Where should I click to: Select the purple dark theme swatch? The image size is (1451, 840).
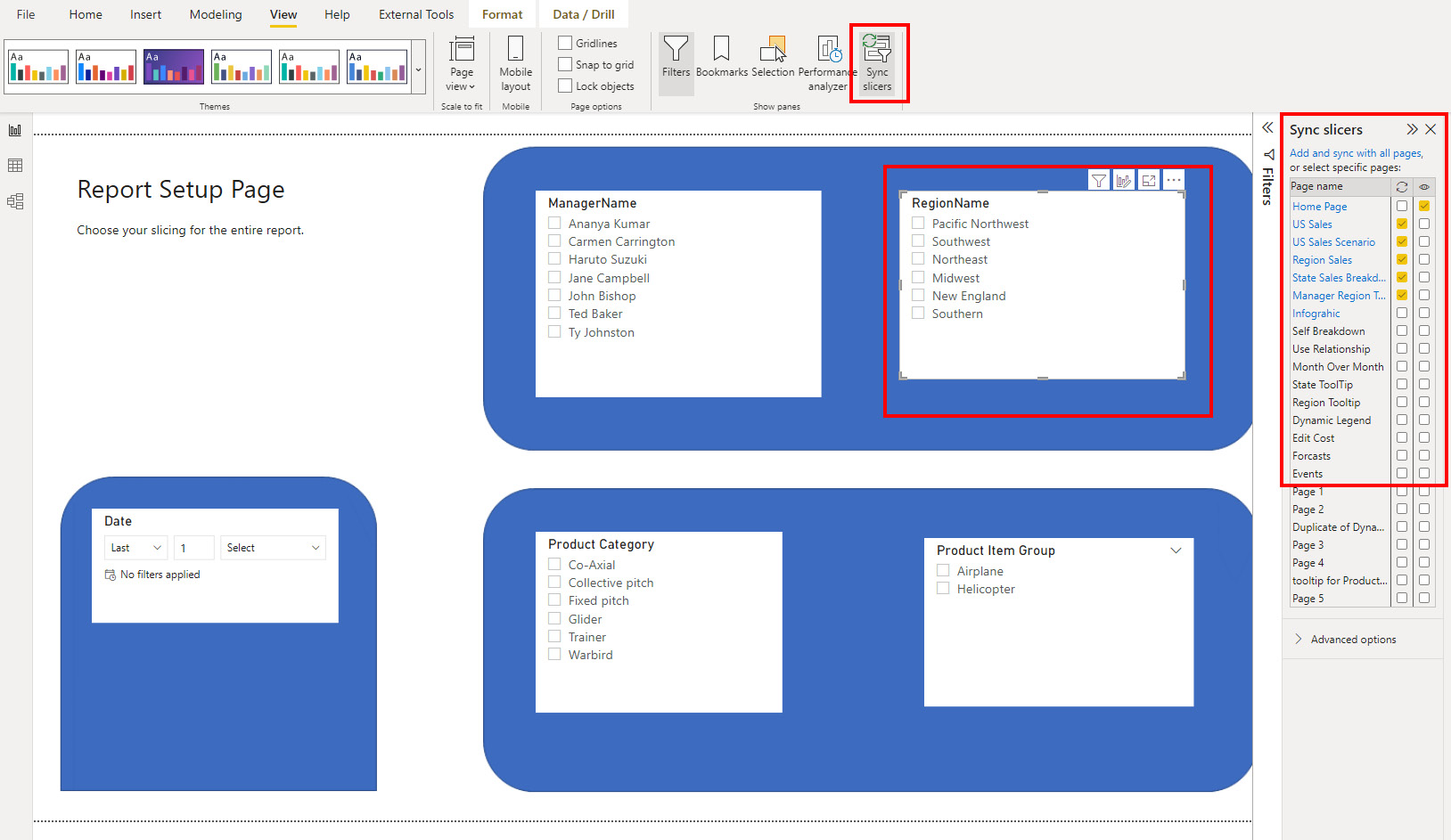point(174,67)
